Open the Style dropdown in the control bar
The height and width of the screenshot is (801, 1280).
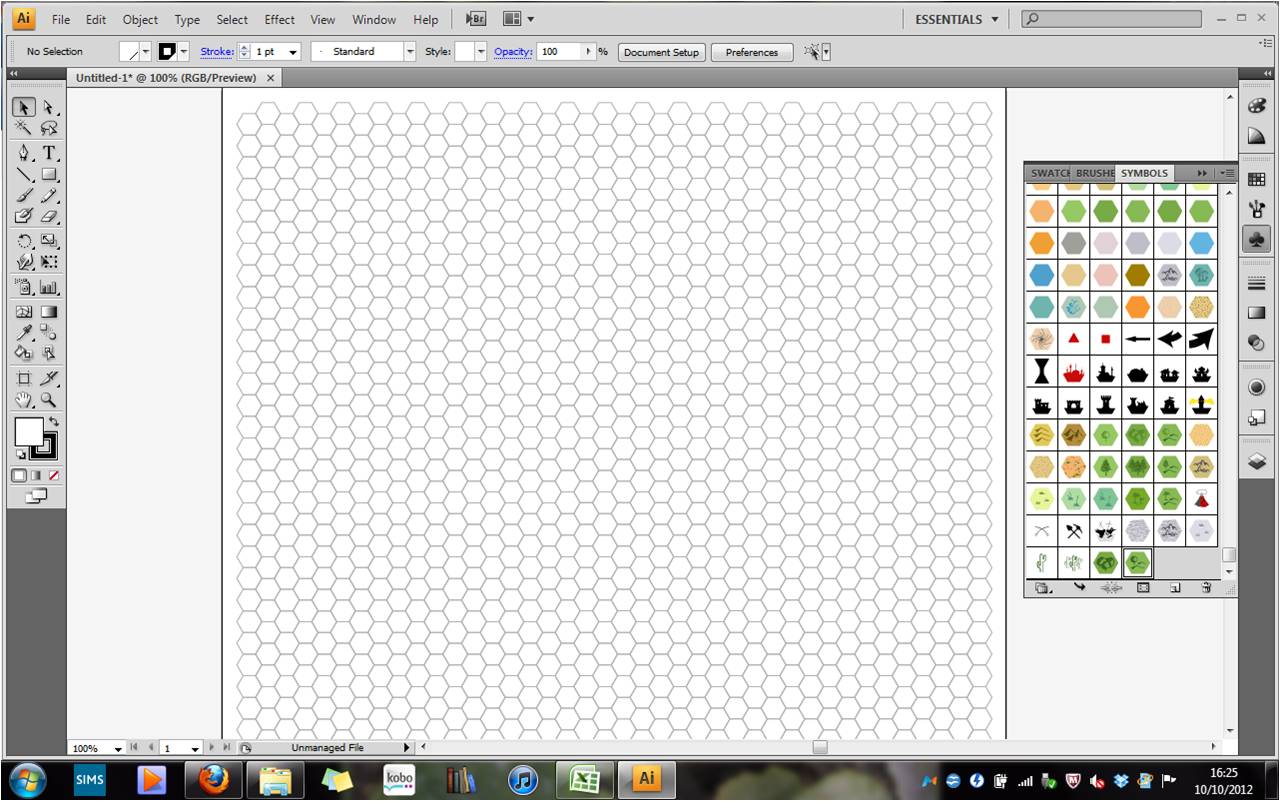480,51
